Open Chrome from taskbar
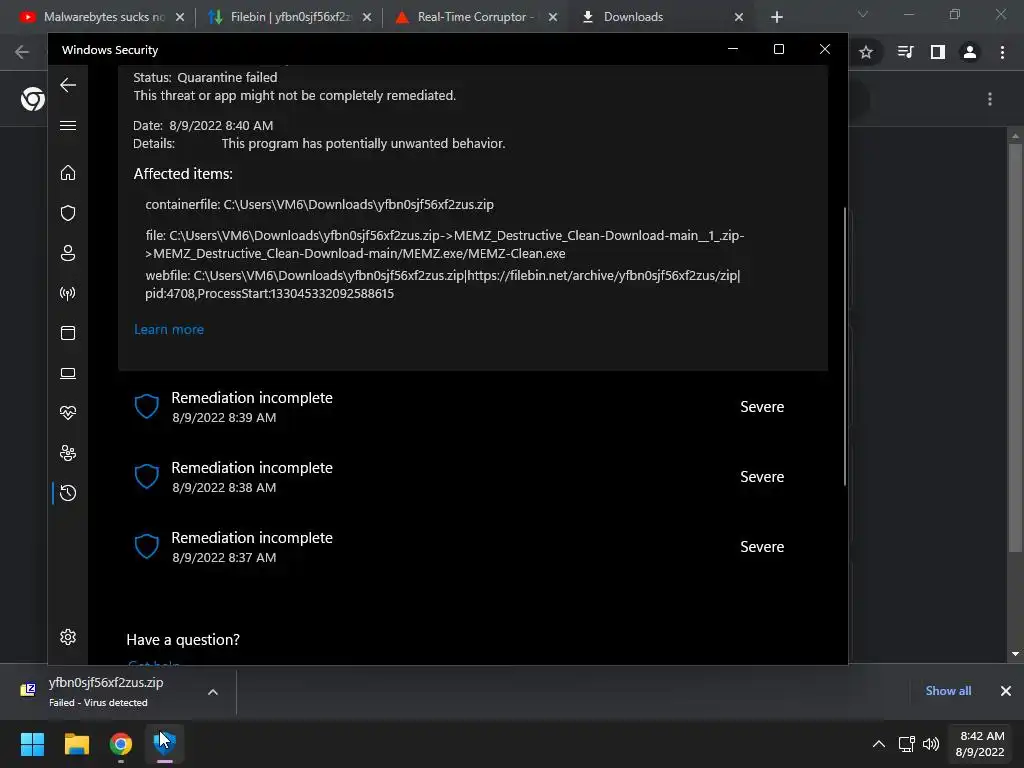Image resolution: width=1024 pixels, height=768 pixels. pos(121,744)
